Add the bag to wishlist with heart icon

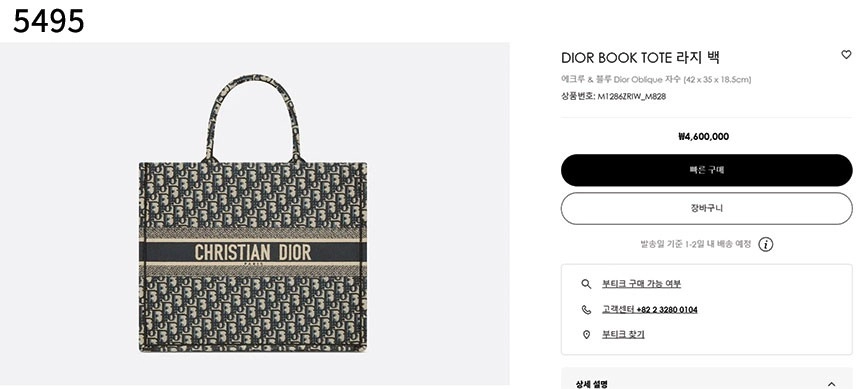[x=846, y=55]
